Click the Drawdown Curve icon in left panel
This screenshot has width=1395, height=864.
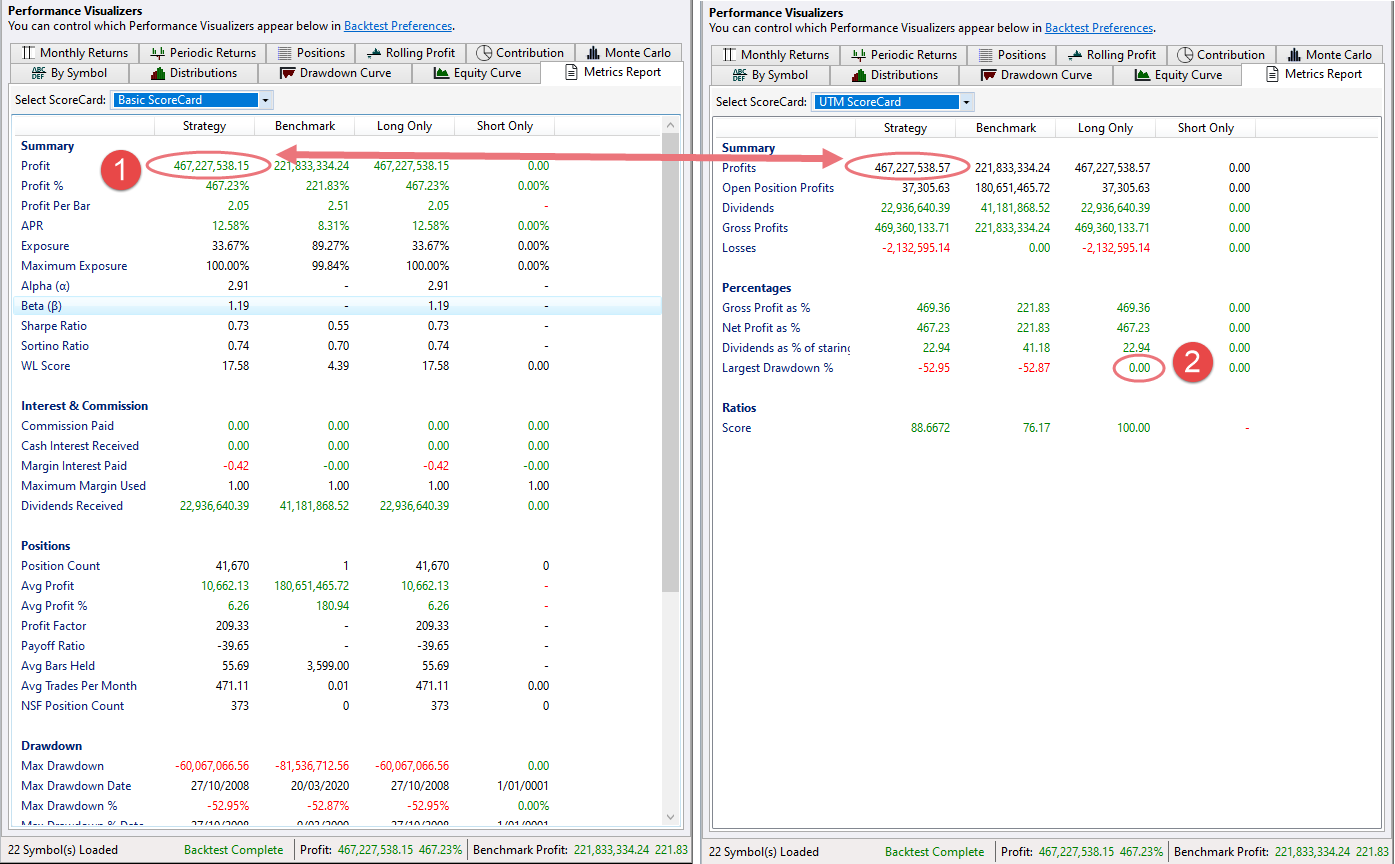[288, 73]
